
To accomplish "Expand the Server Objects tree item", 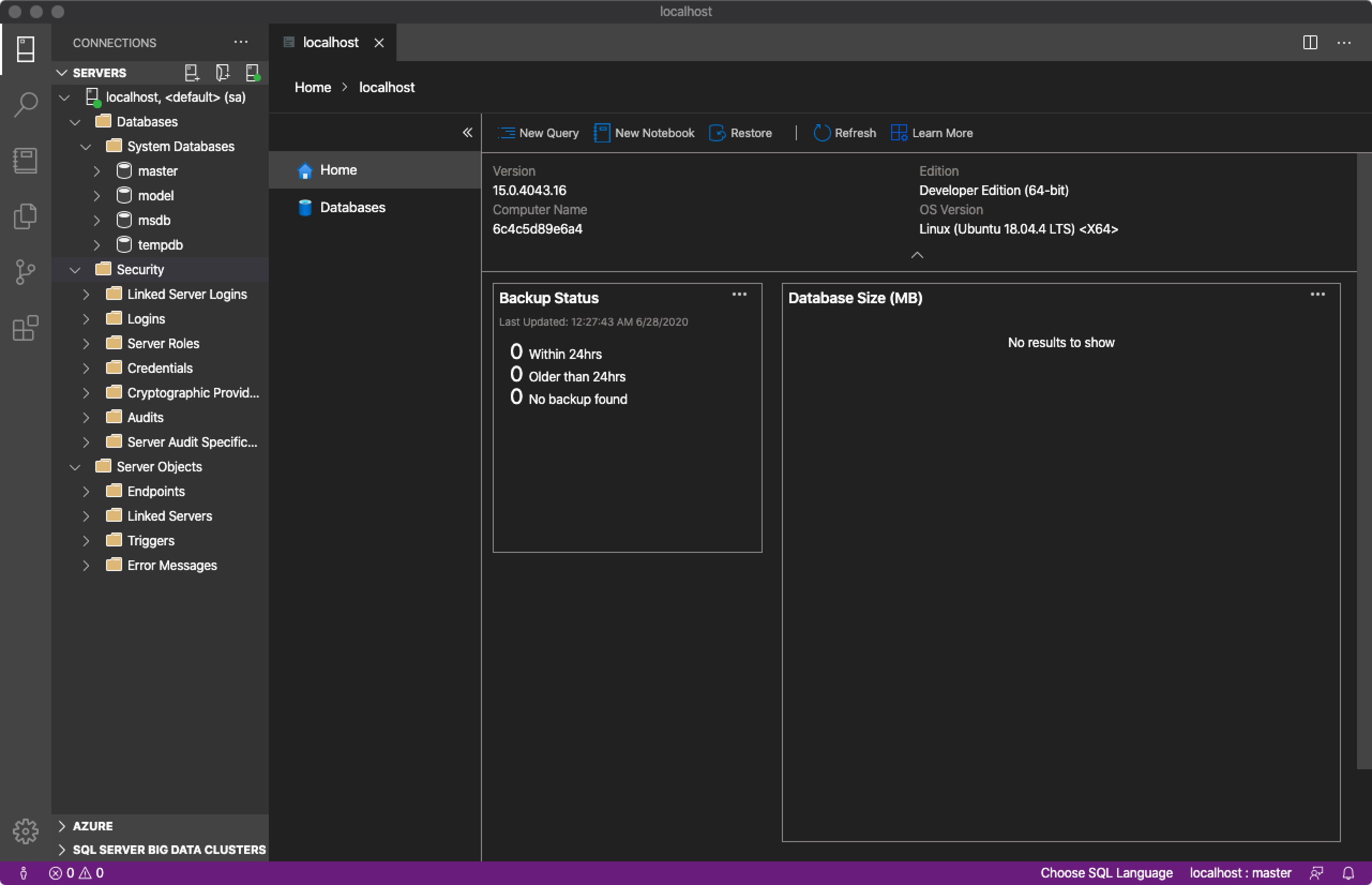I will point(76,466).
